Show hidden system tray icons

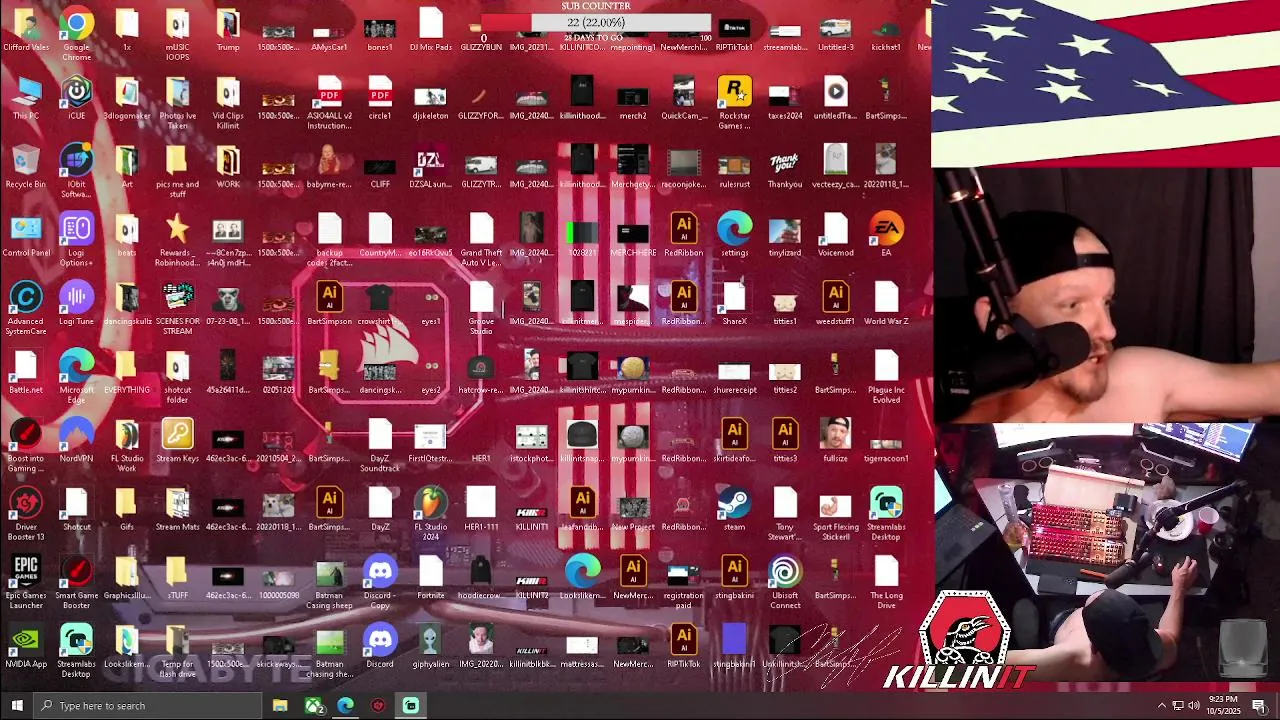click(x=1162, y=706)
